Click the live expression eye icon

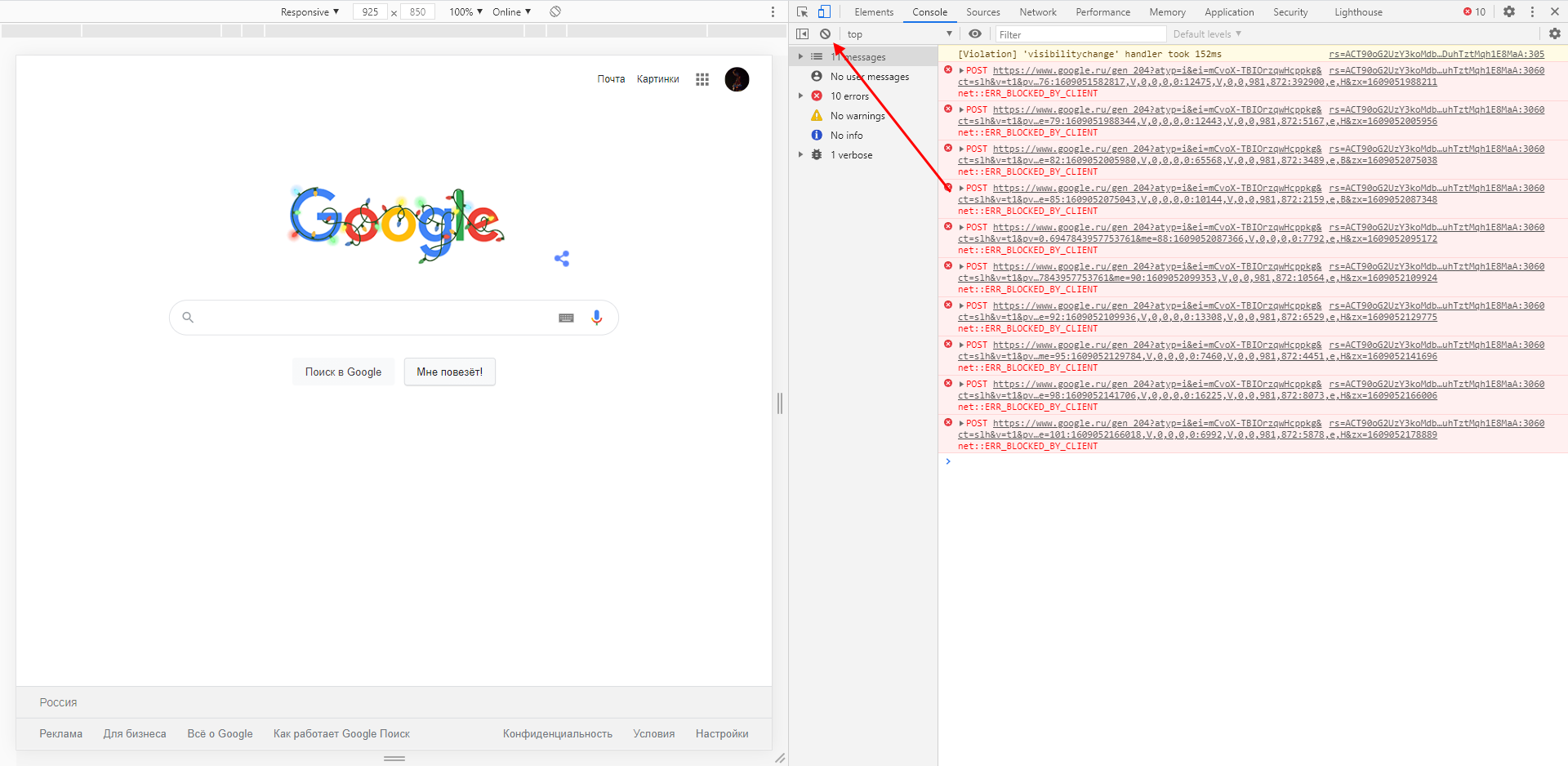click(975, 34)
